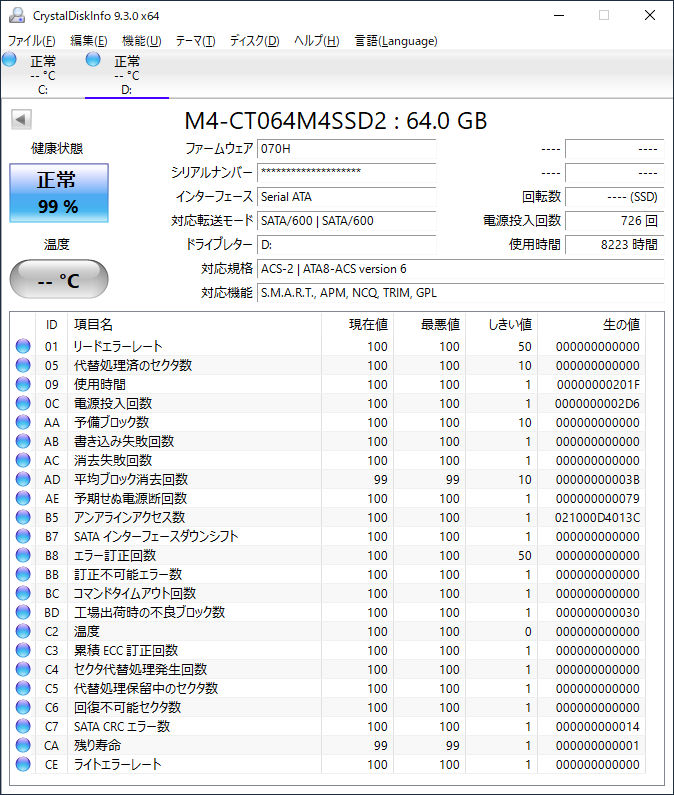
Task: Click status orb for リードエラーレート row
Action: click(23, 347)
